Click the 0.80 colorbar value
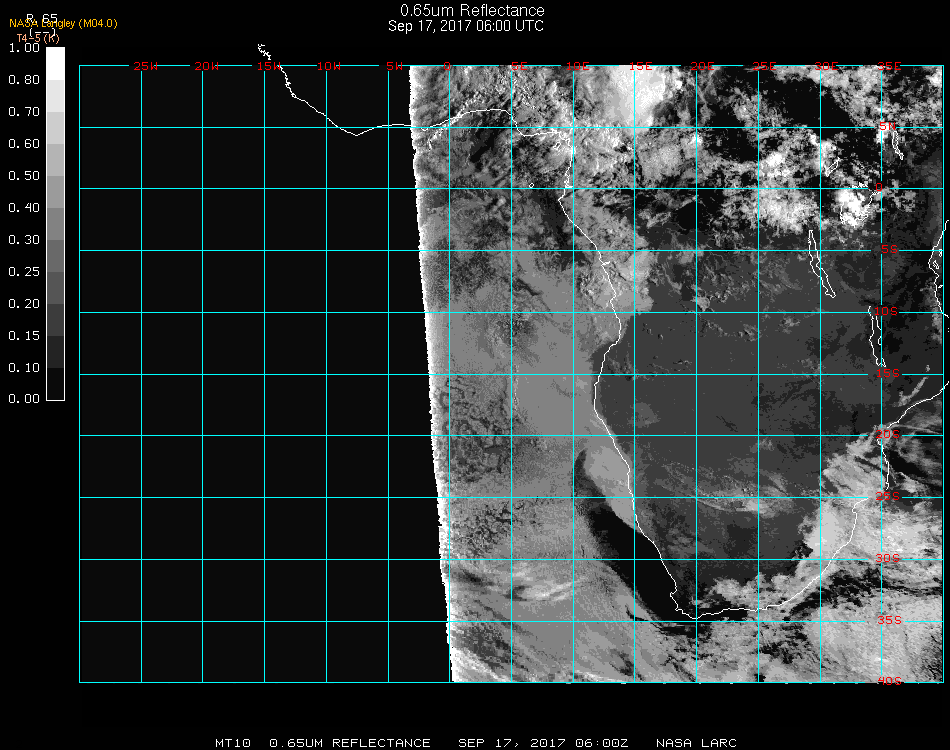950x750 pixels. (24, 80)
